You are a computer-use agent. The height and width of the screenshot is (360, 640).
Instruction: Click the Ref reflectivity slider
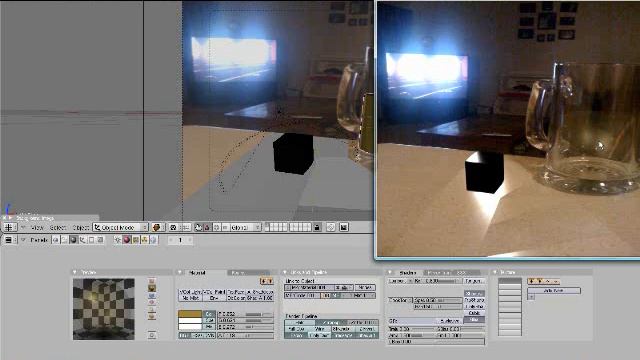click(437, 281)
